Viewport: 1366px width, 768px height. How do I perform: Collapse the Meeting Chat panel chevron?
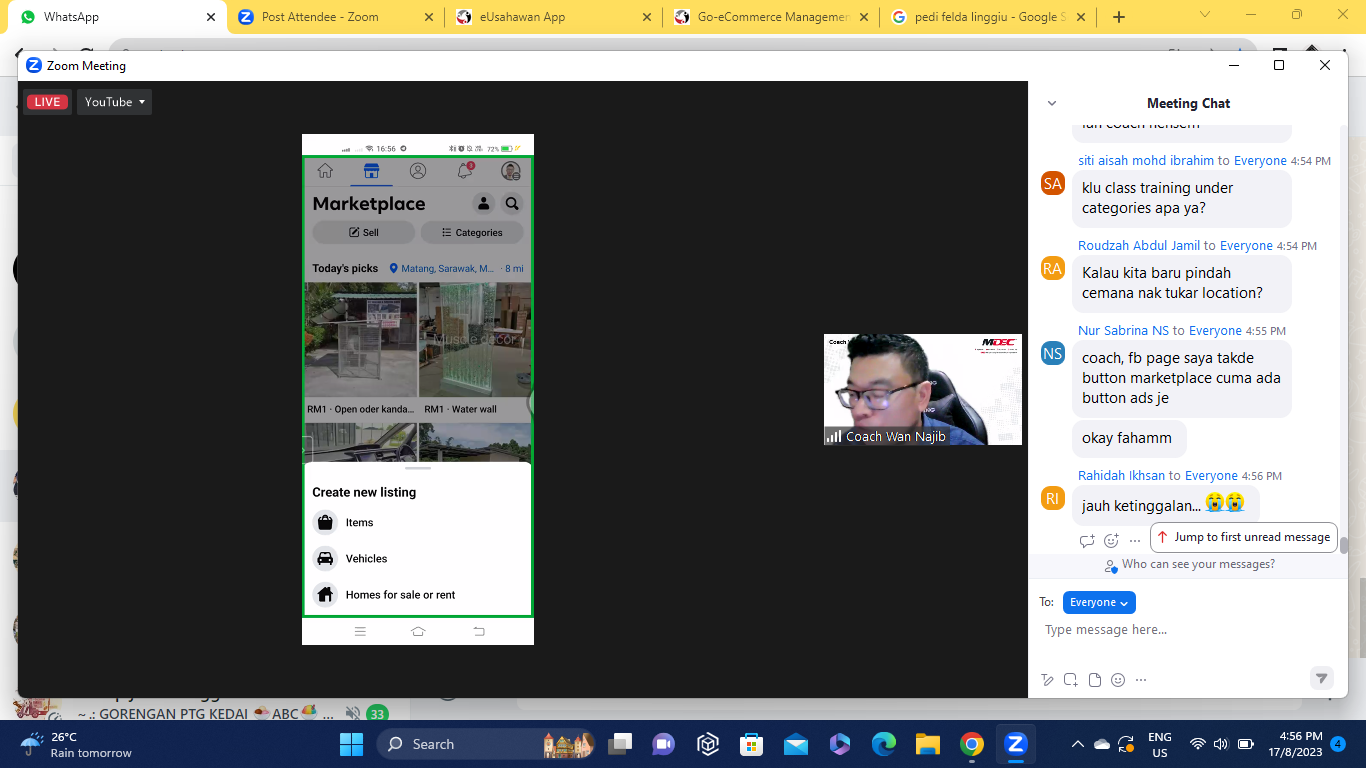coord(1051,103)
